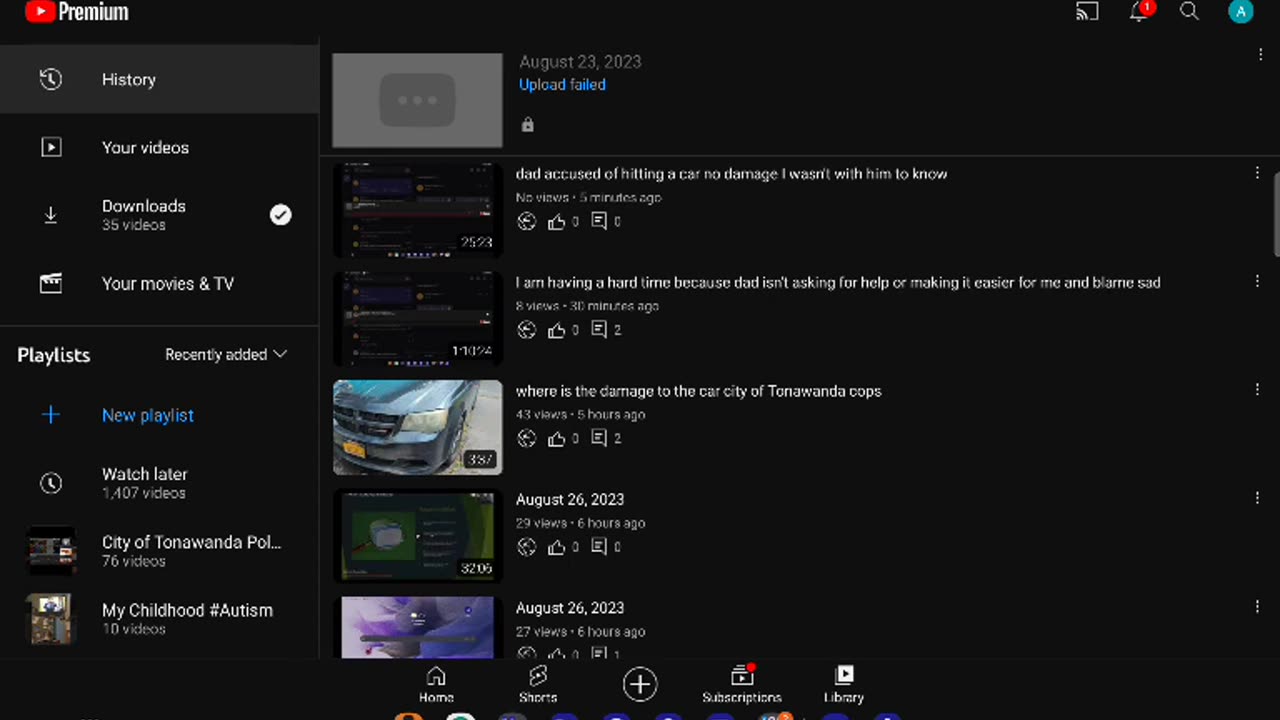1280x720 pixels.
Task: Open Your videos in the sidebar
Action: point(159,147)
